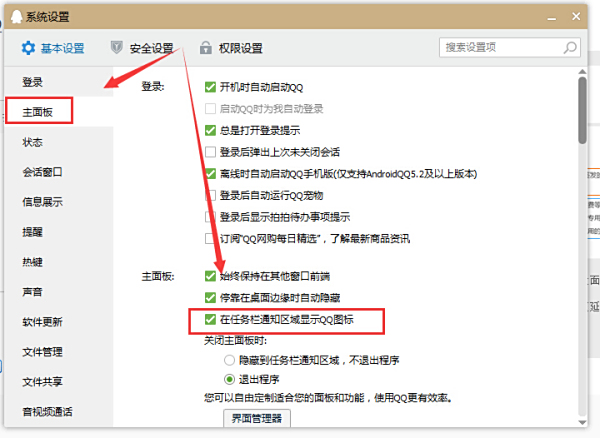Click the vertical scrollbar thumb
600x438 pixels.
(x=582, y=110)
